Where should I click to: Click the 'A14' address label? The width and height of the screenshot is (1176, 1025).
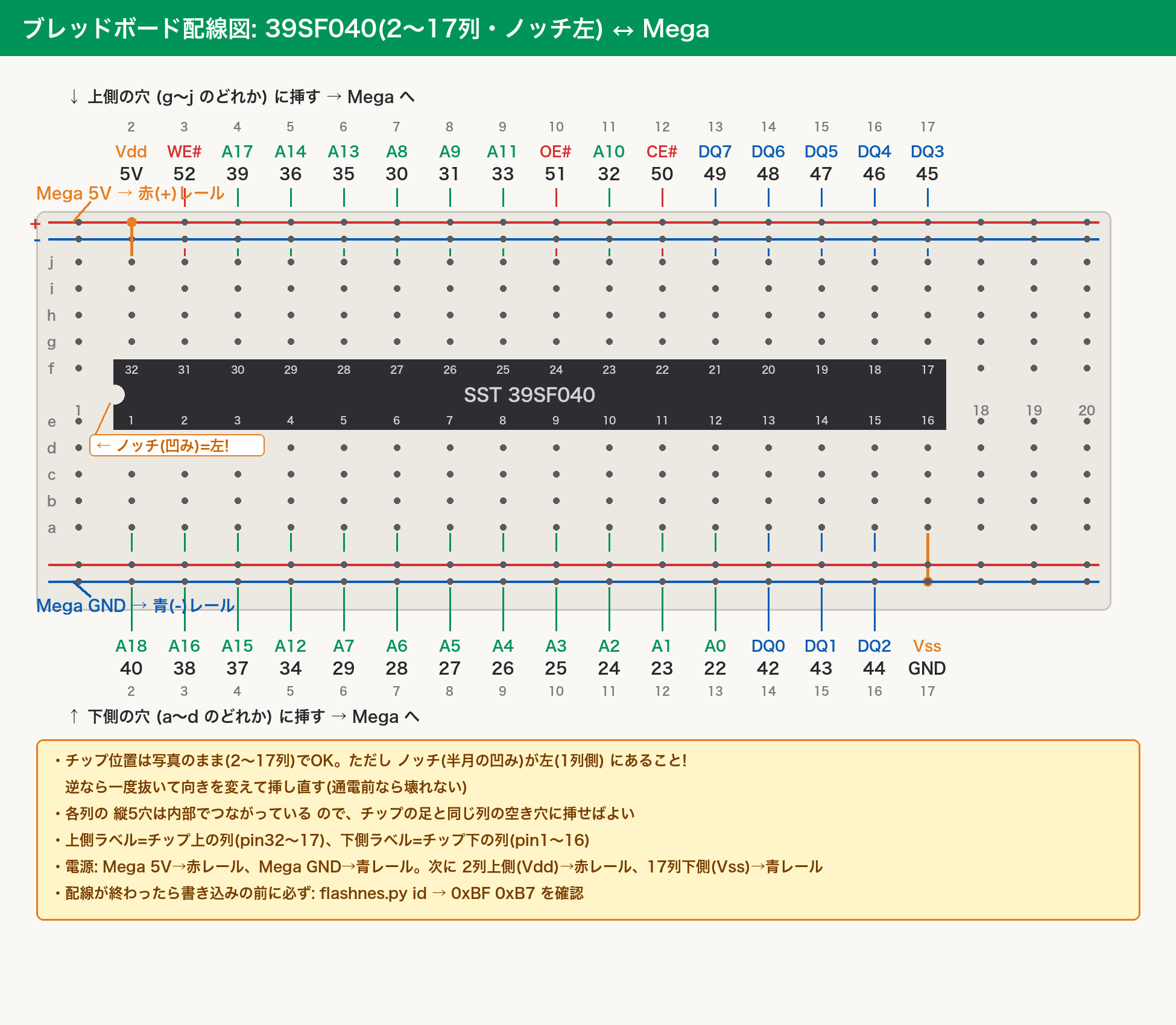pos(290,151)
